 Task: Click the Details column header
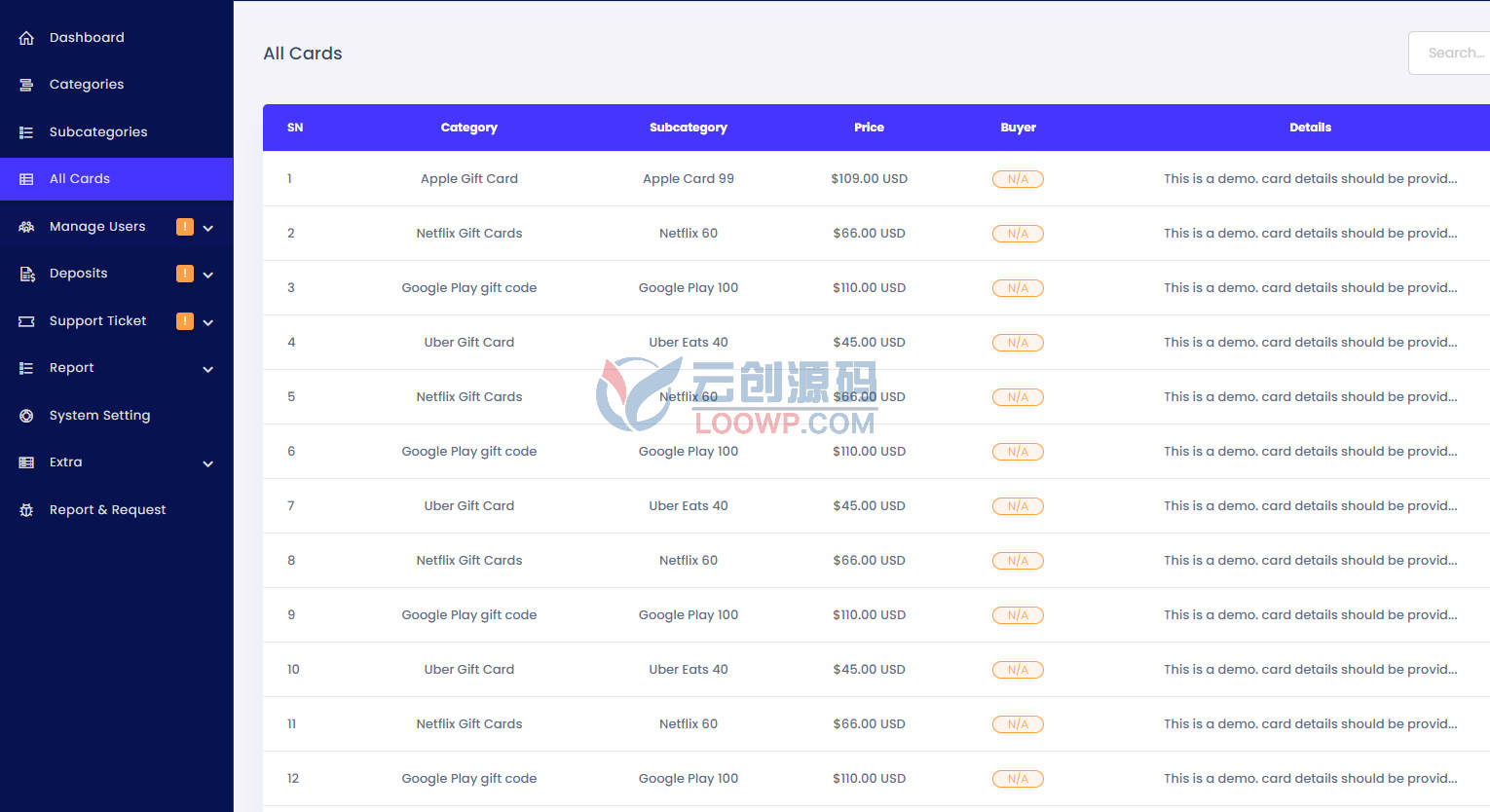point(1311,128)
